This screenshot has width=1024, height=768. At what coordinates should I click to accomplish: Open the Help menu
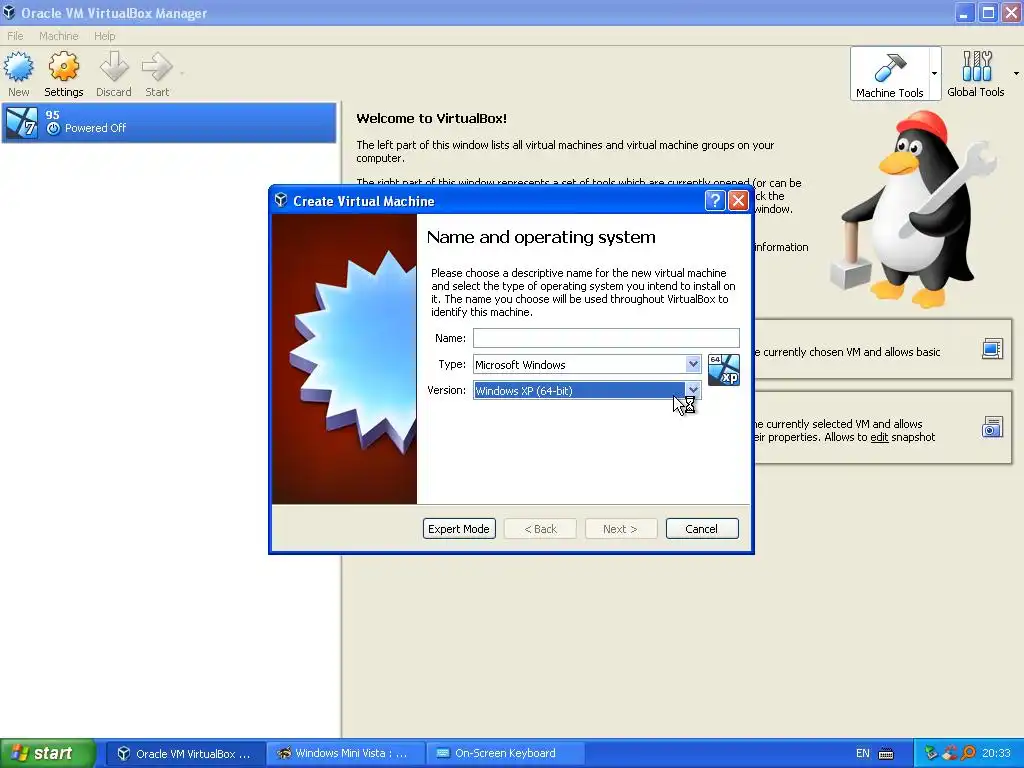[104, 36]
